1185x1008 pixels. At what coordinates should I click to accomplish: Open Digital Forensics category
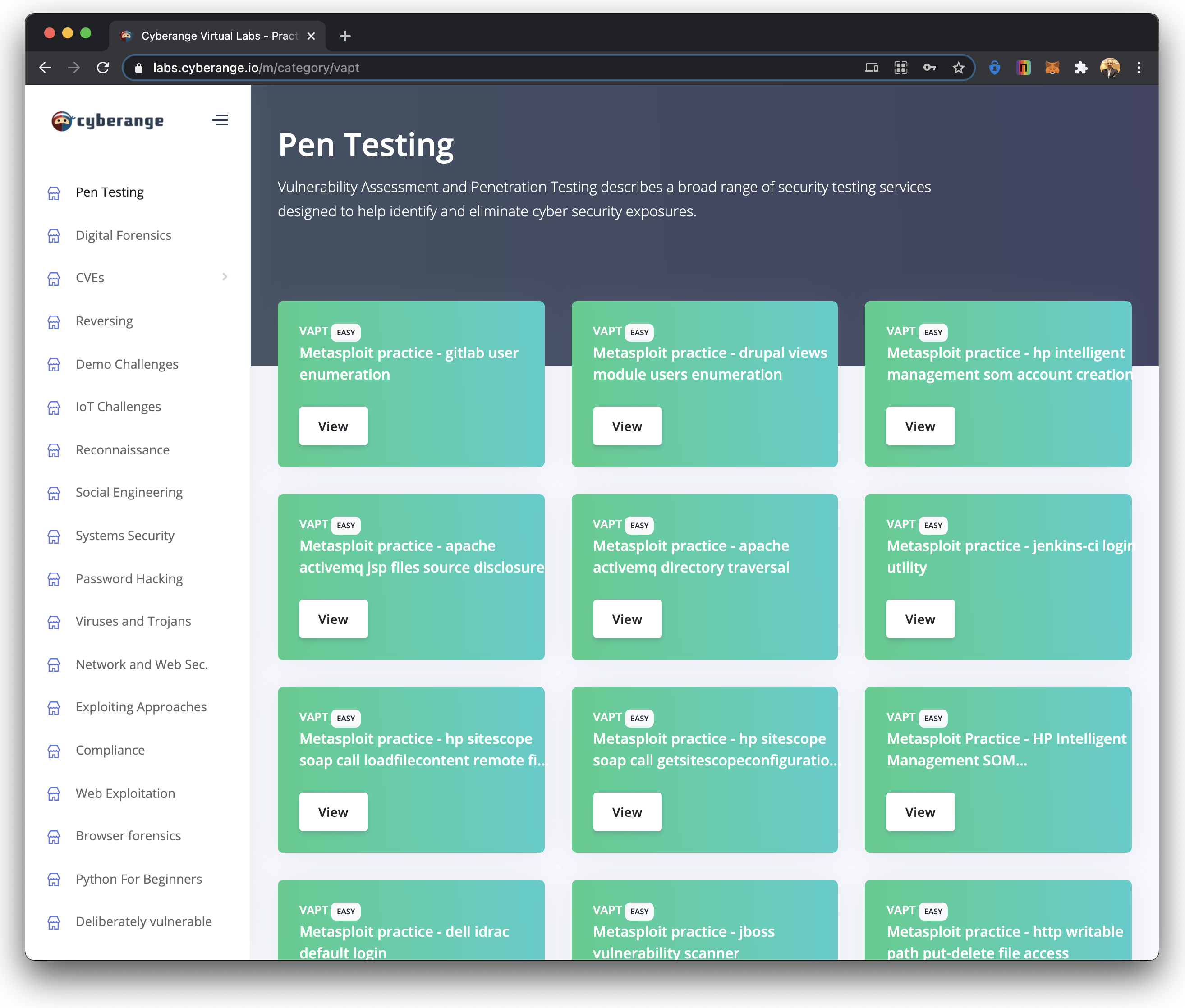pos(124,235)
